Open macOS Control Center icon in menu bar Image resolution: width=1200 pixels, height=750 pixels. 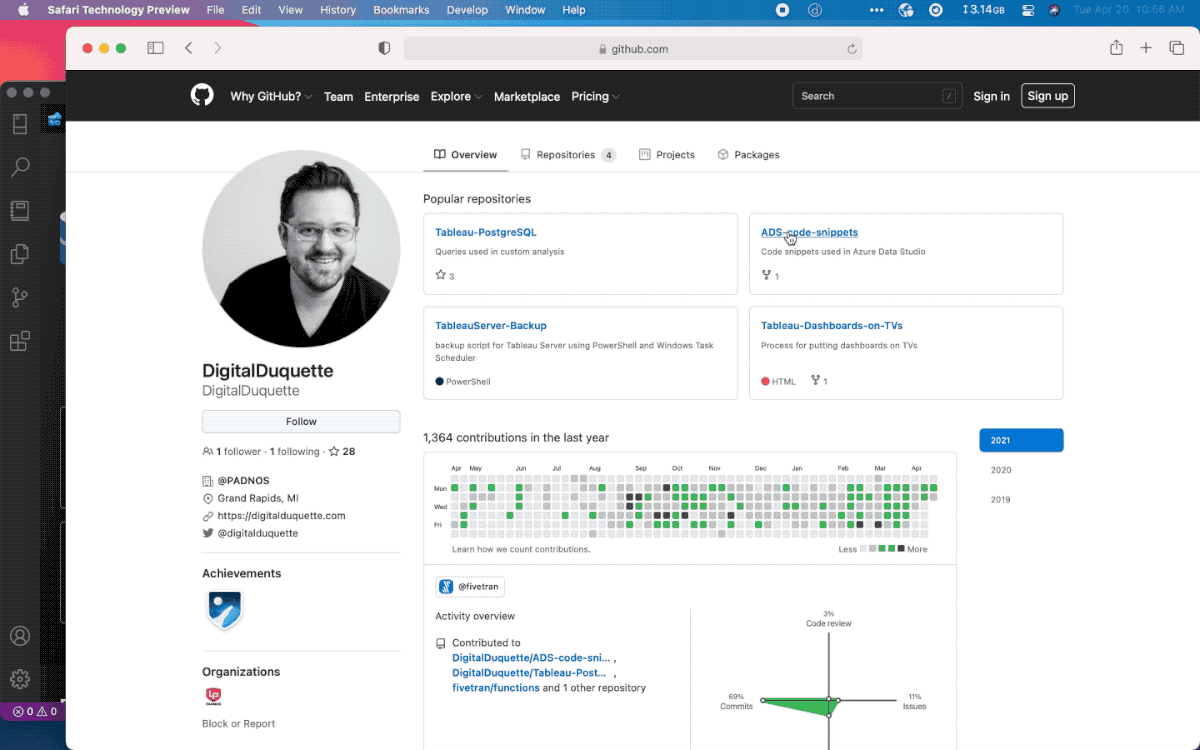pyautogui.click(x=1028, y=10)
